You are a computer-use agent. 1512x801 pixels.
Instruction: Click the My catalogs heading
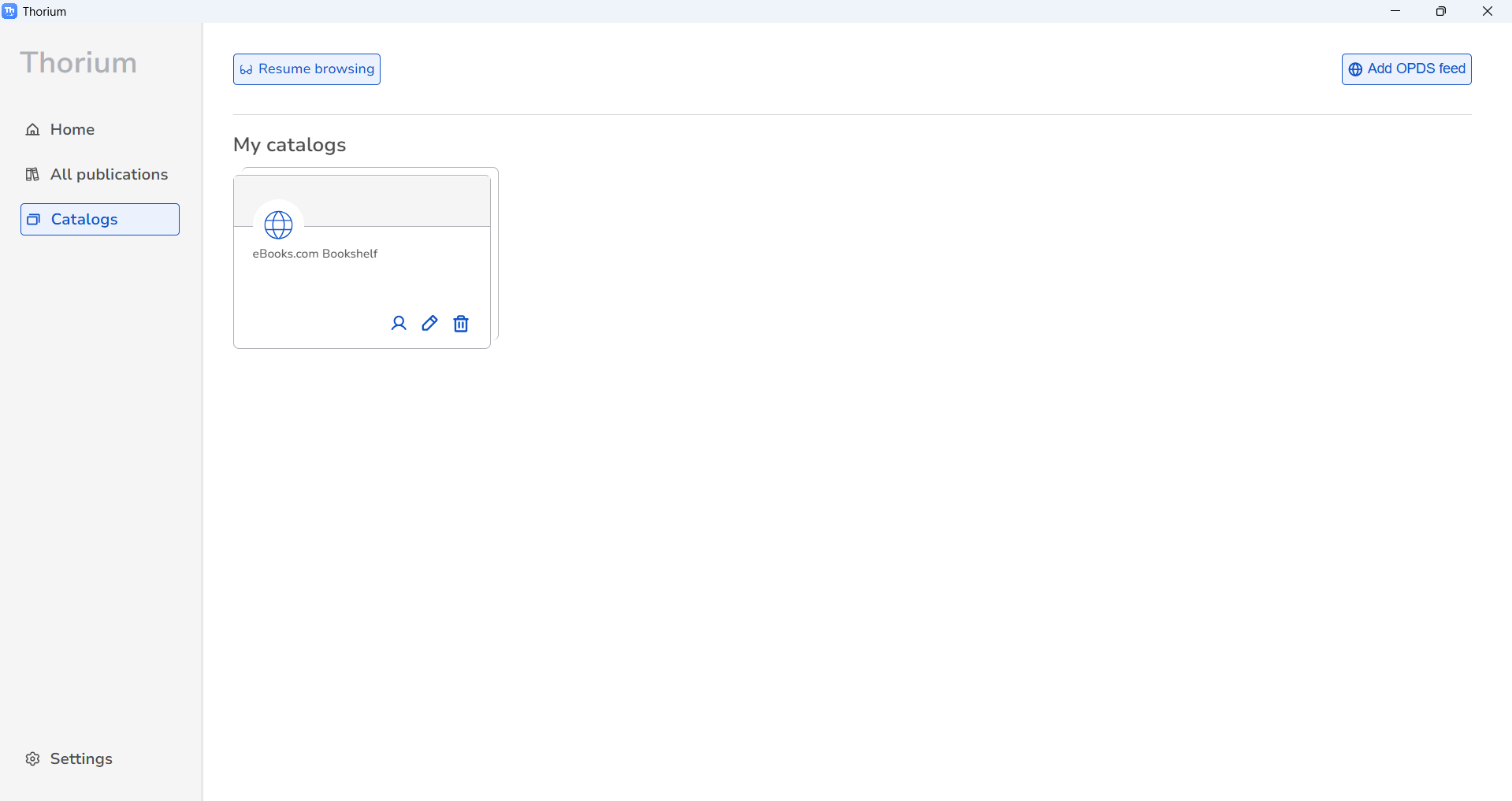point(290,145)
